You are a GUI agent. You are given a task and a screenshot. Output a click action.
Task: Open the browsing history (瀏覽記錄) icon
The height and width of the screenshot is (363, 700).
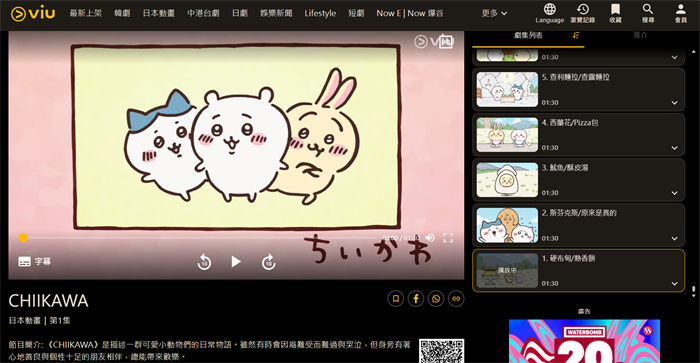(x=583, y=13)
